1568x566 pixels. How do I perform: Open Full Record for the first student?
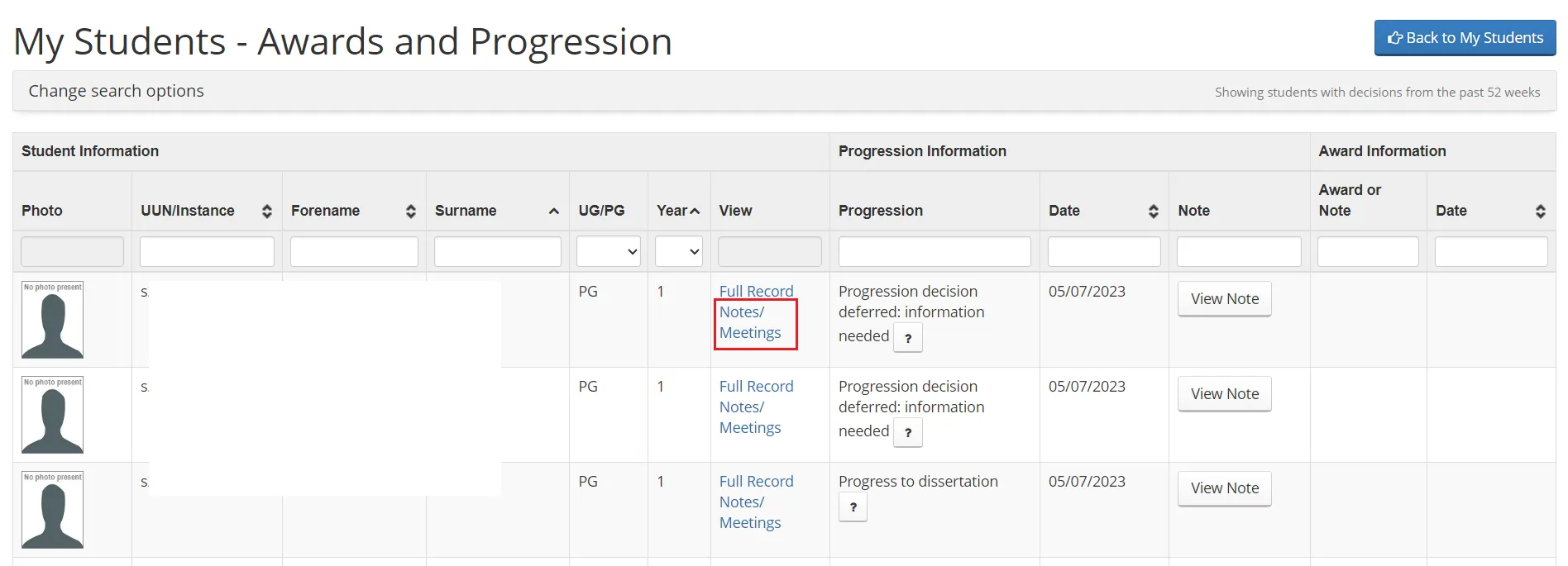pyautogui.click(x=756, y=291)
